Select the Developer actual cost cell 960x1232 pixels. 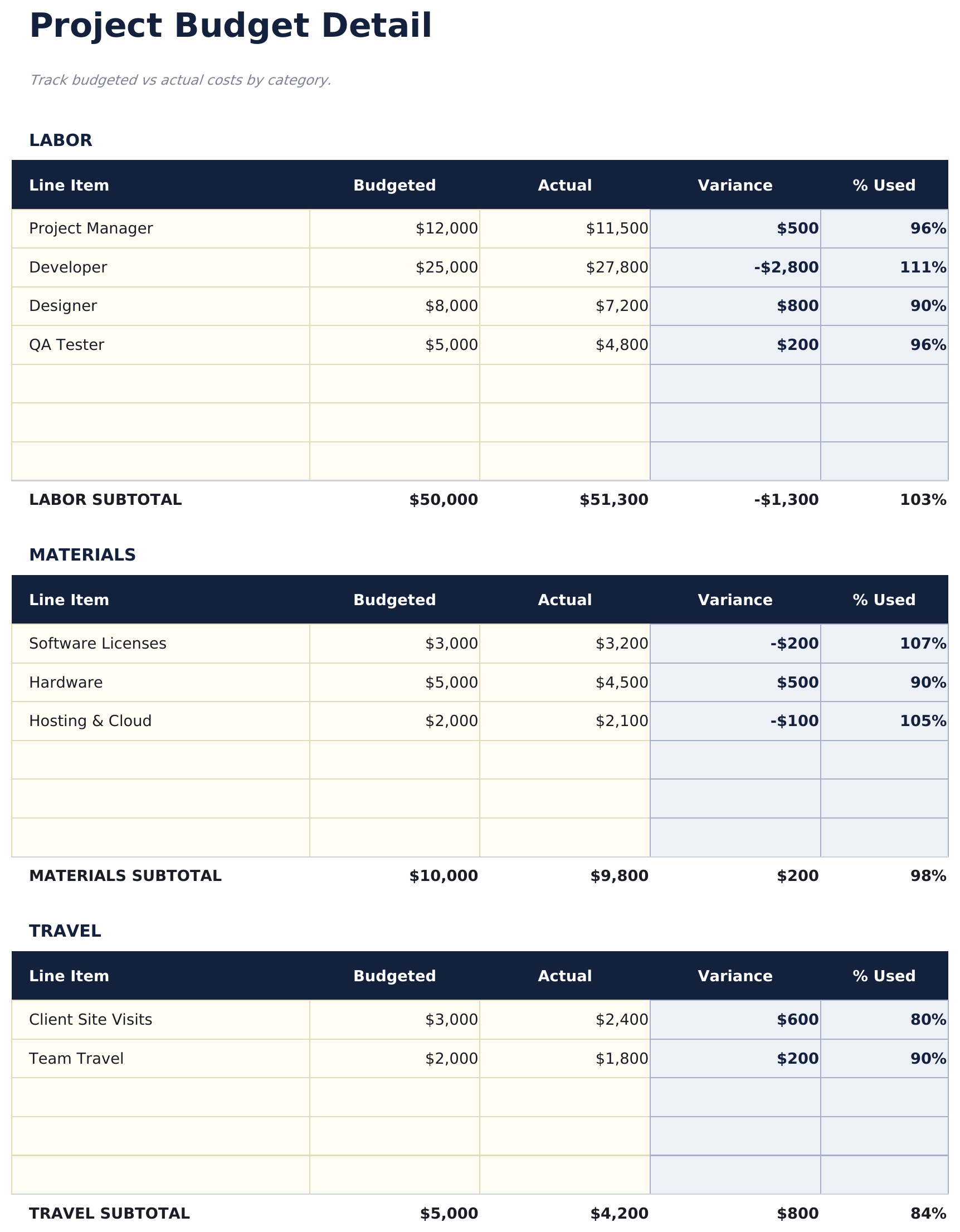pyautogui.click(x=564, y=267)
